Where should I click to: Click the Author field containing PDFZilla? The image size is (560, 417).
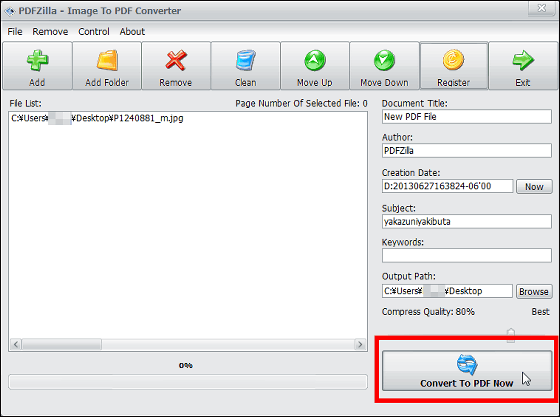[x=467, y=151]
